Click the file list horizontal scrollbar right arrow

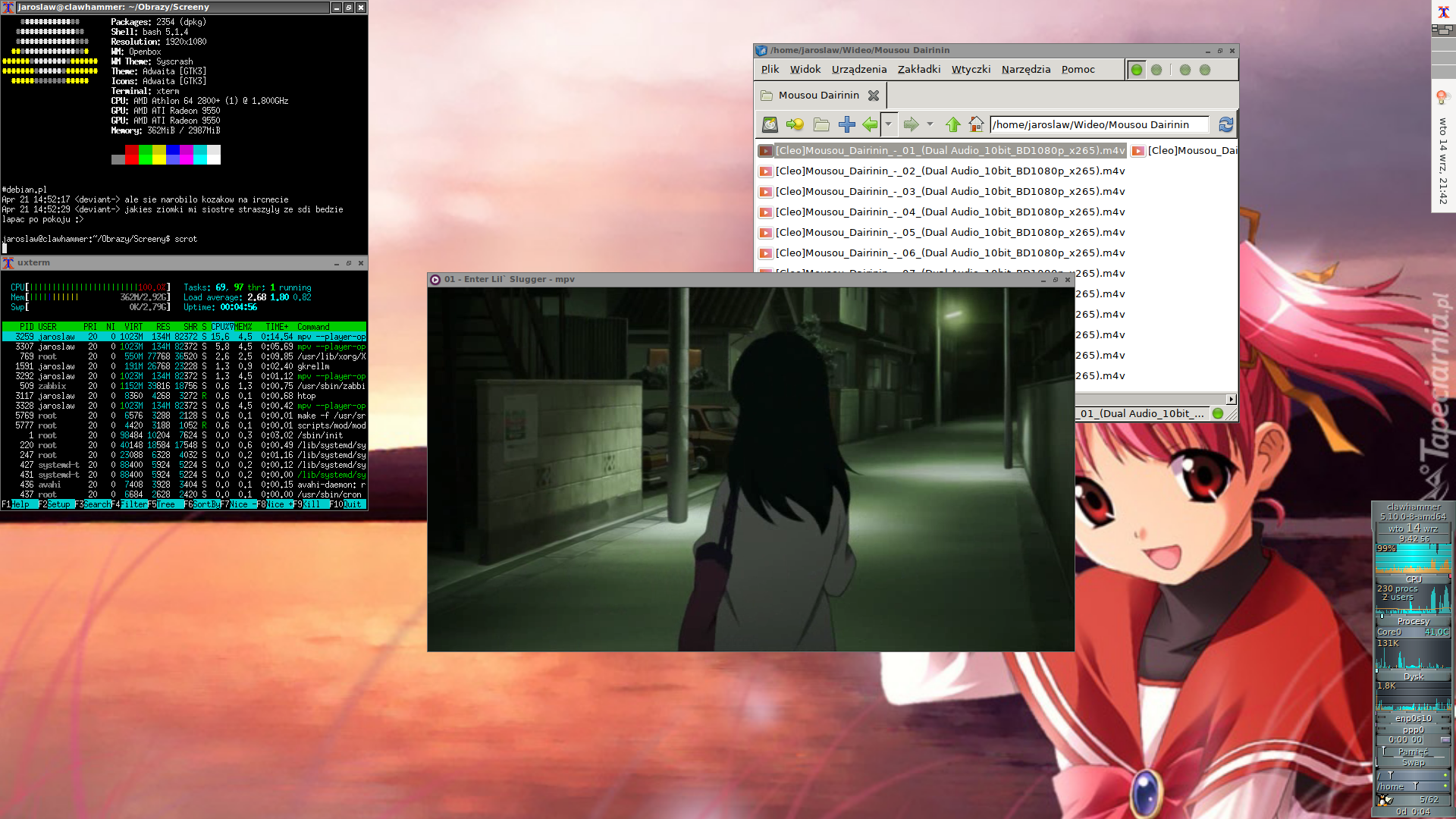[1231, 400]
